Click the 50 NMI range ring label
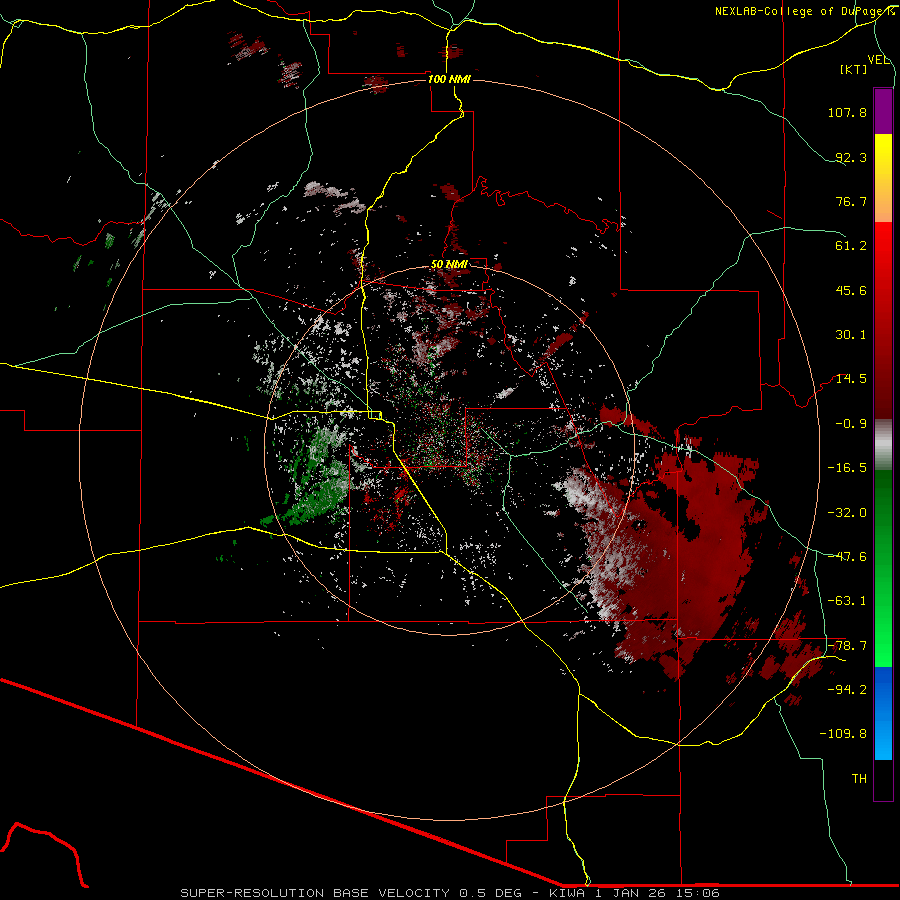 [x=449, y=265]
